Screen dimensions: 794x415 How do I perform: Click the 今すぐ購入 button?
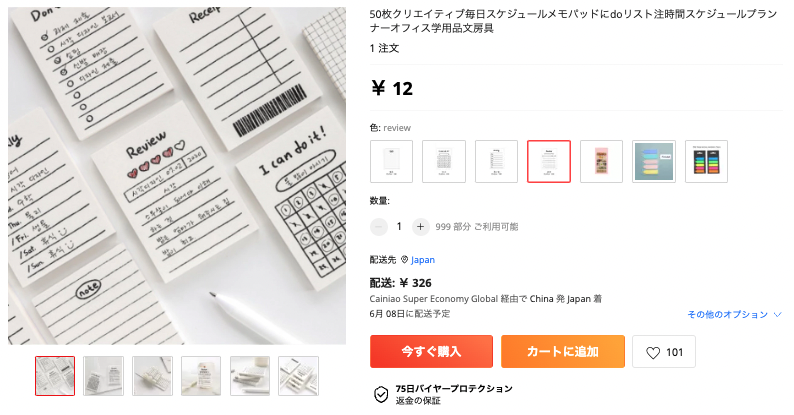pos(431,351)
